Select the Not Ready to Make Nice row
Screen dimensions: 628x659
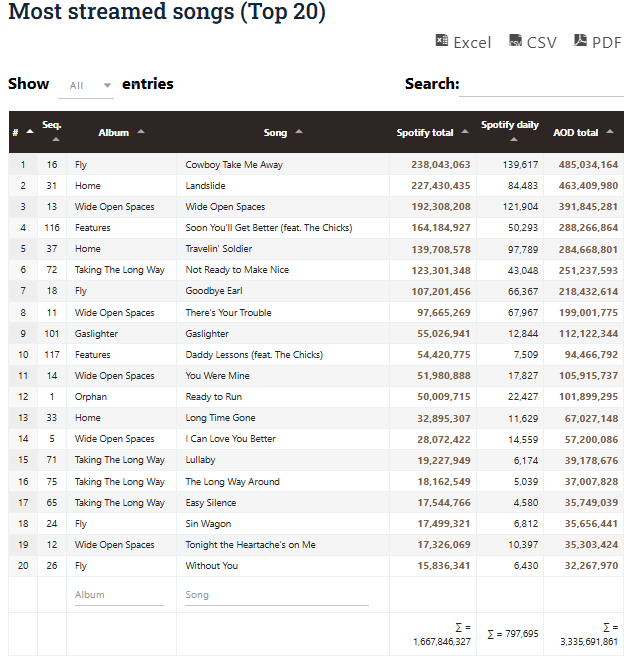coord(316,270)
